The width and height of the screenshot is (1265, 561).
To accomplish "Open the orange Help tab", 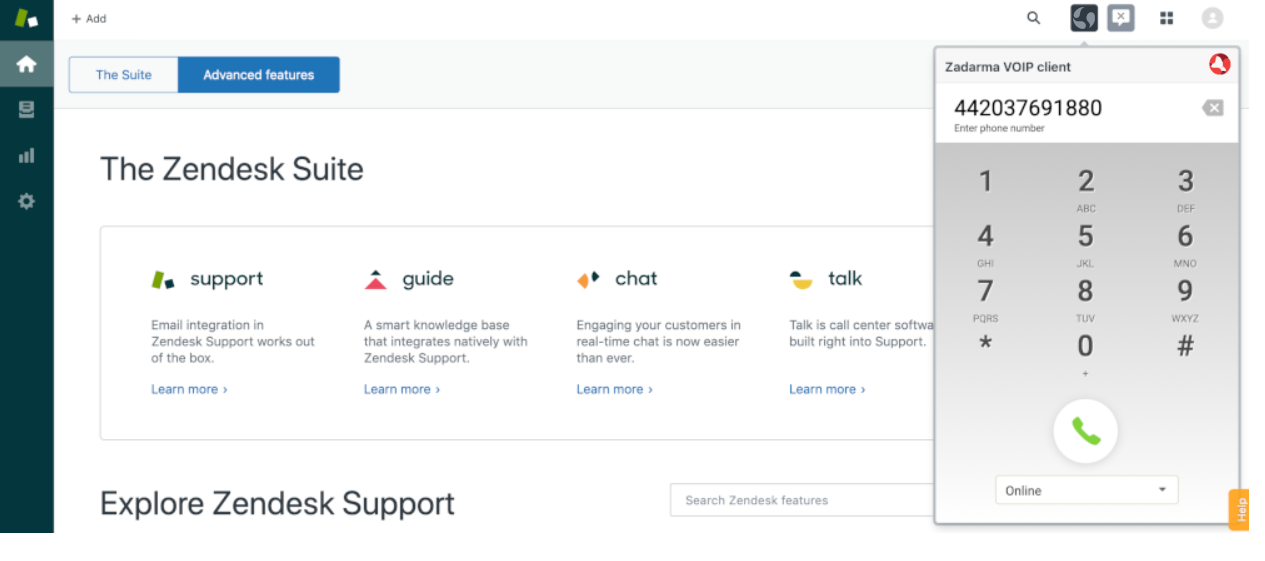I will tap(1240, 509).
